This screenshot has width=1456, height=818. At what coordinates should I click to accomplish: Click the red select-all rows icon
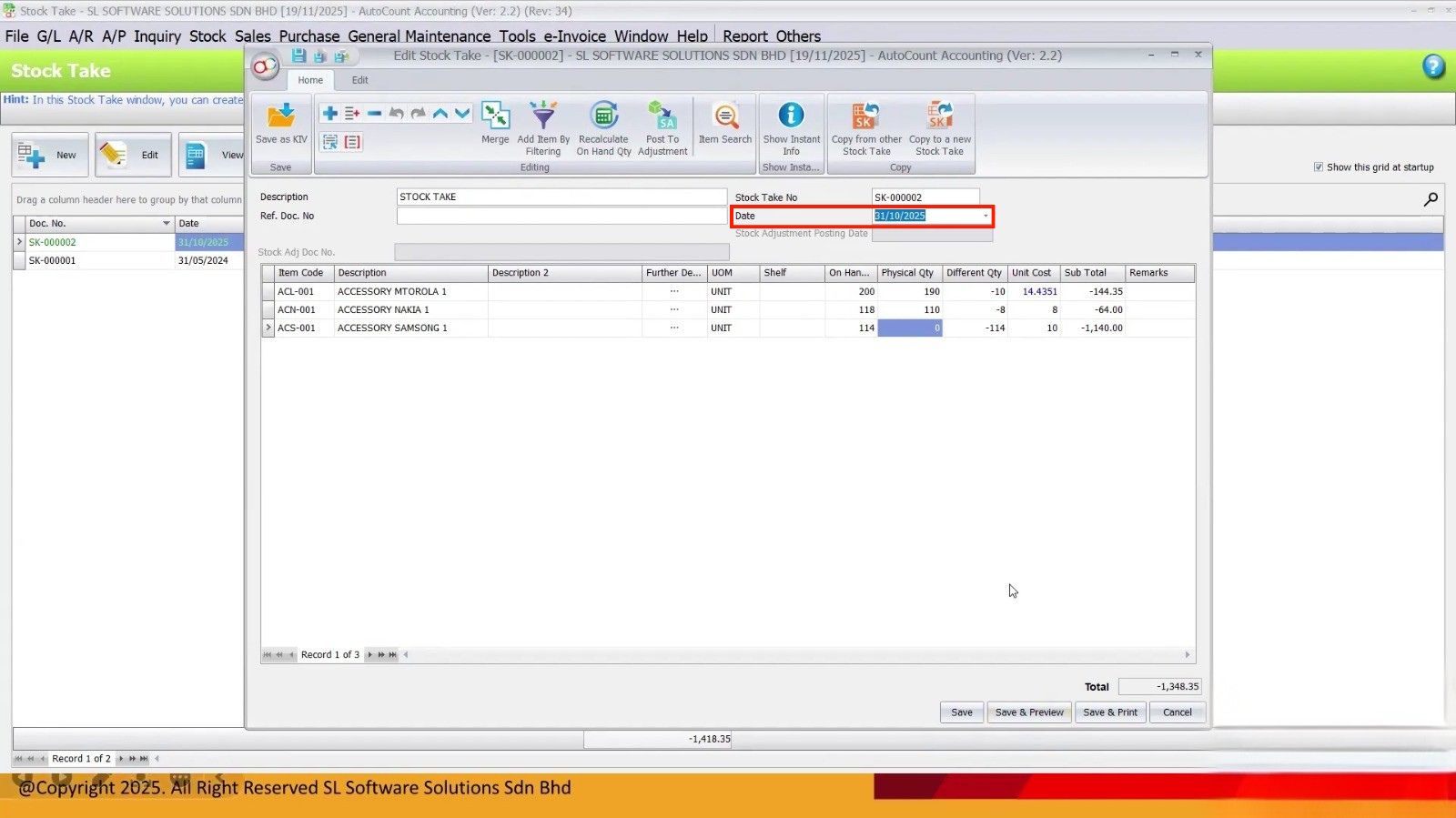(352, 142)
